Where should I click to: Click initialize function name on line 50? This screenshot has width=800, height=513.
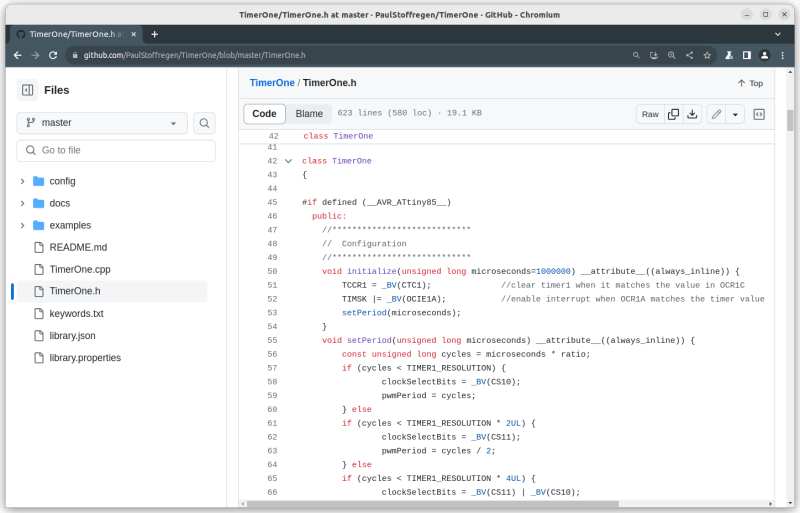coord(371,271)
